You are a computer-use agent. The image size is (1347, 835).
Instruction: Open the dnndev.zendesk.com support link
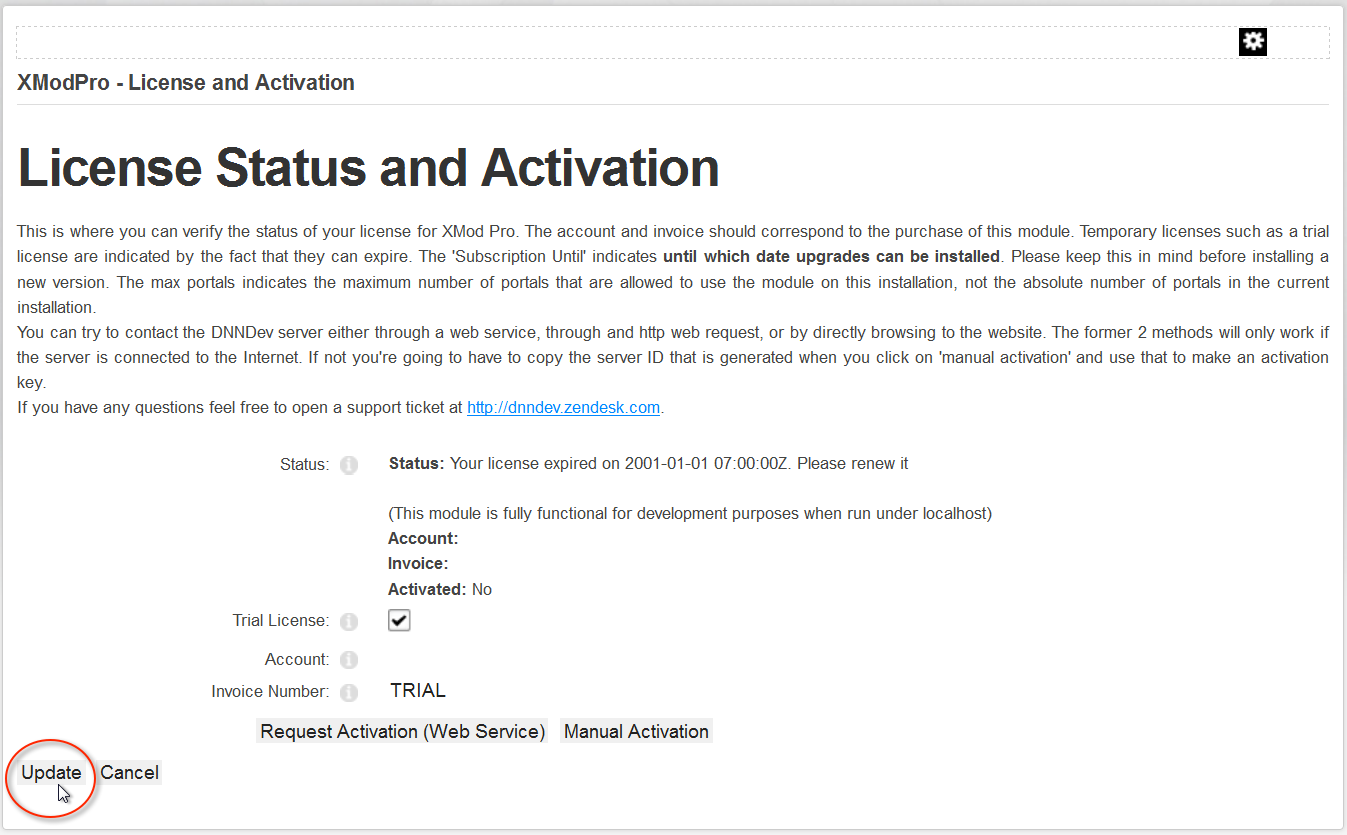(563, 407)
